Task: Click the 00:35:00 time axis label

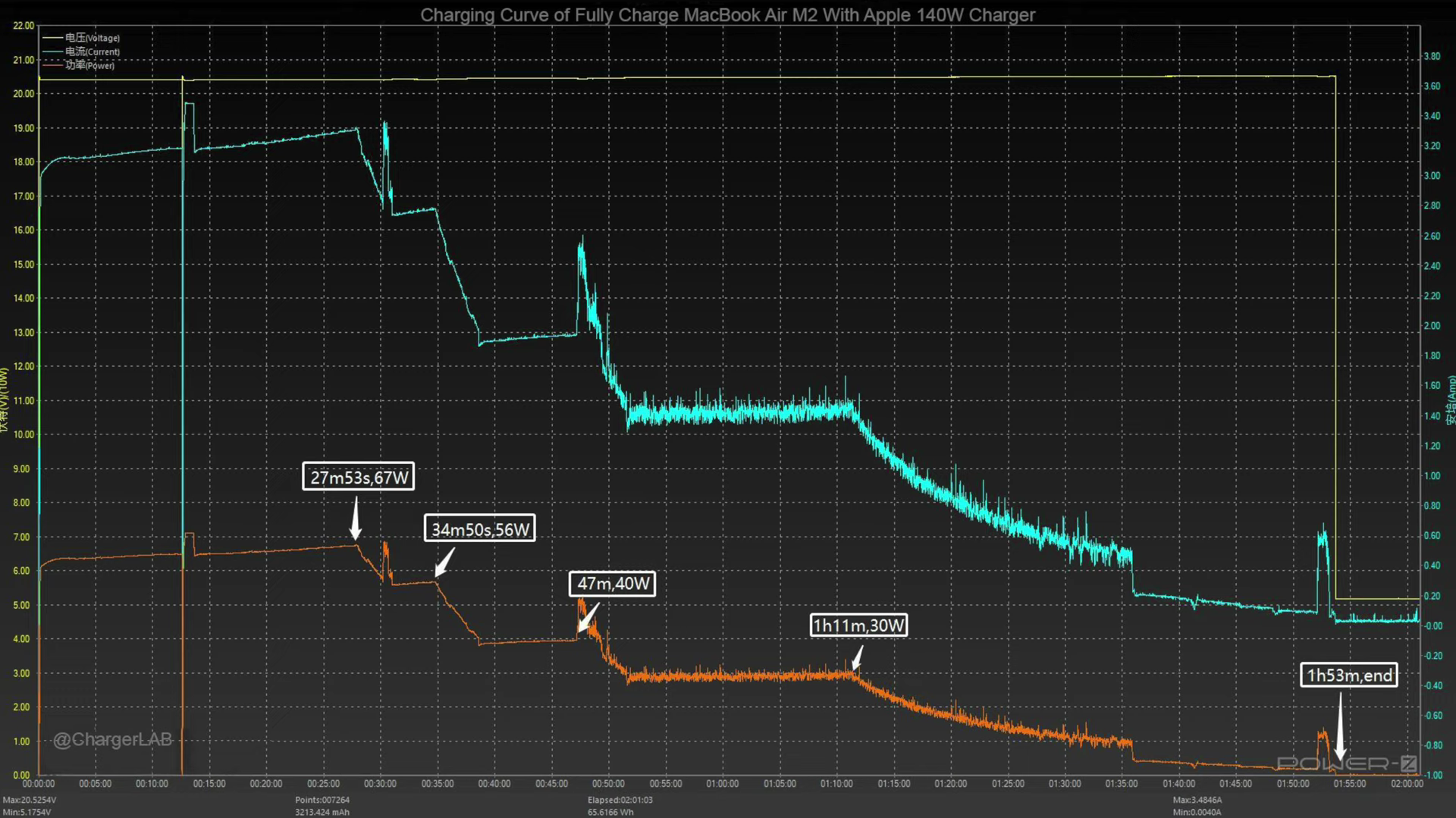Action: (438, 784)
